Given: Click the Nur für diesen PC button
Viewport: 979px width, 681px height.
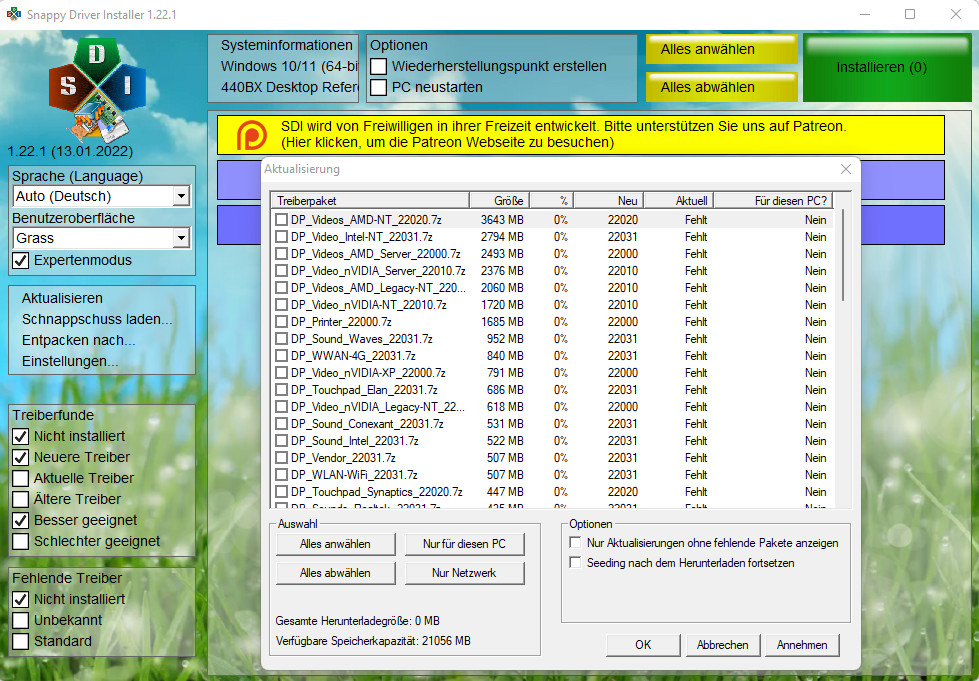Looking at the screenshot, I should [464, 544].
